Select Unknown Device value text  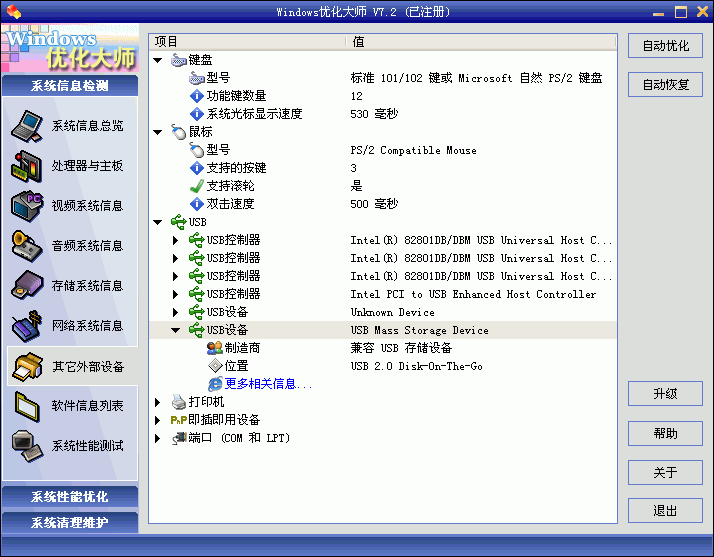393,312
